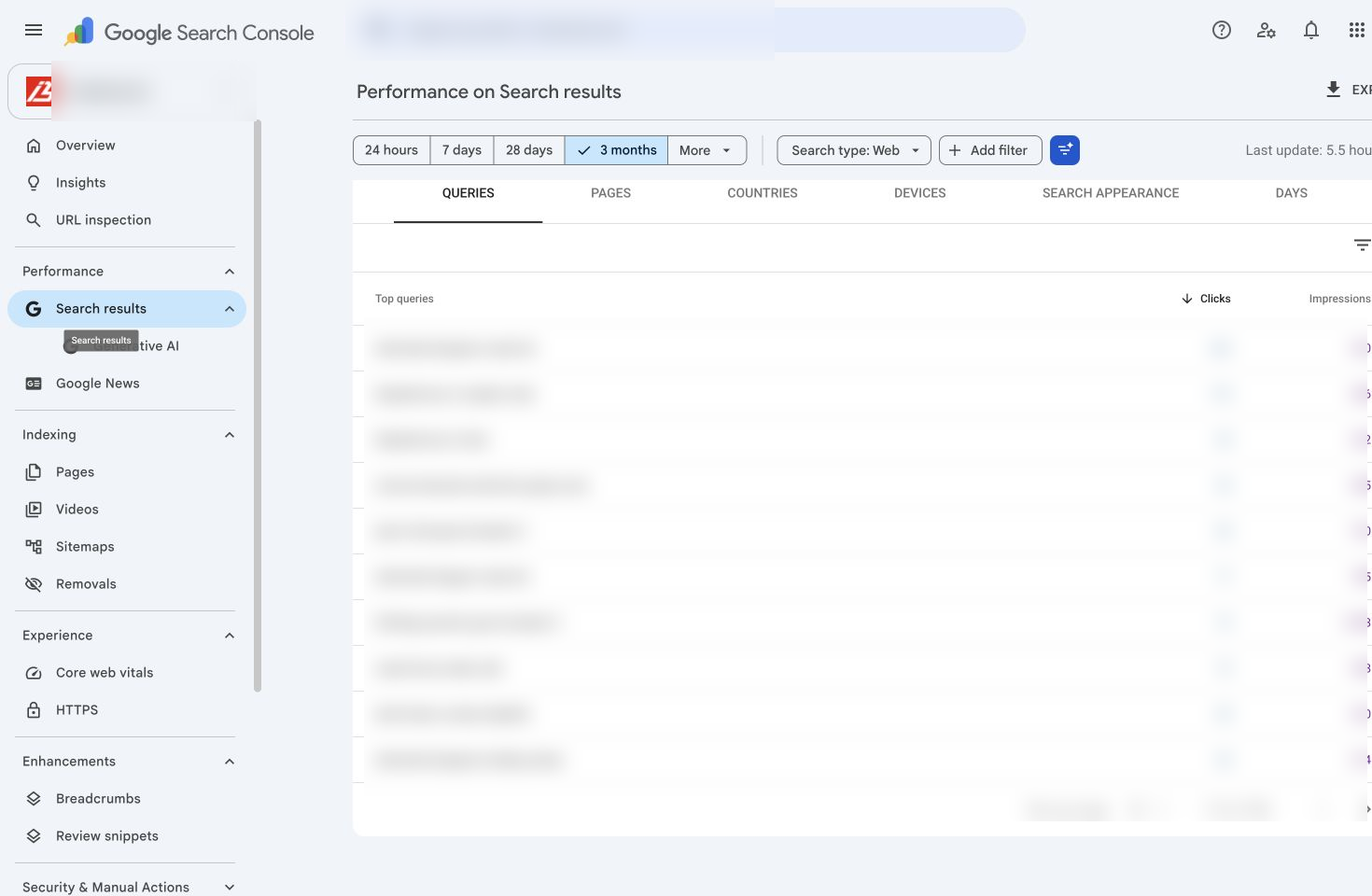Screen dimensions: 1372x896
Task: Open the Pages indexing report
Action: (x=127, y=472)
